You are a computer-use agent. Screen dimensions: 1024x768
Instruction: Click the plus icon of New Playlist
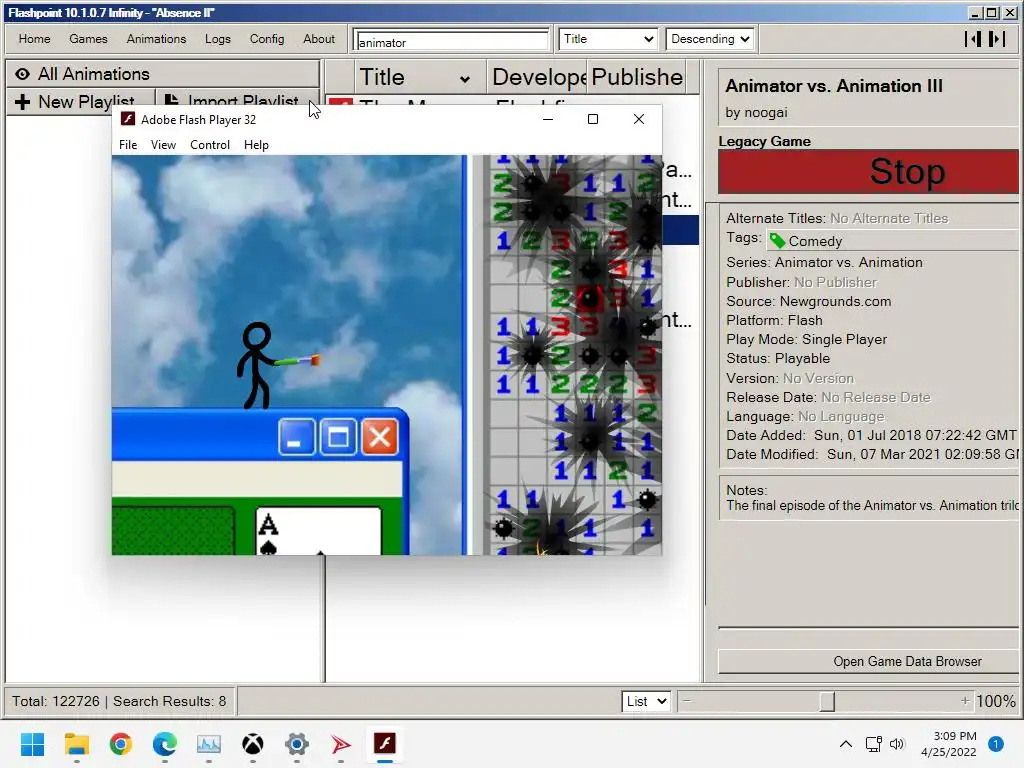point(22,103)
